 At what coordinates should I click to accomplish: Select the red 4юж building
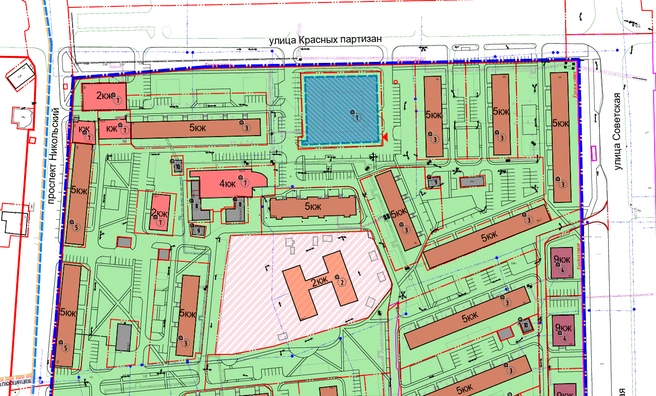[228, 183]
